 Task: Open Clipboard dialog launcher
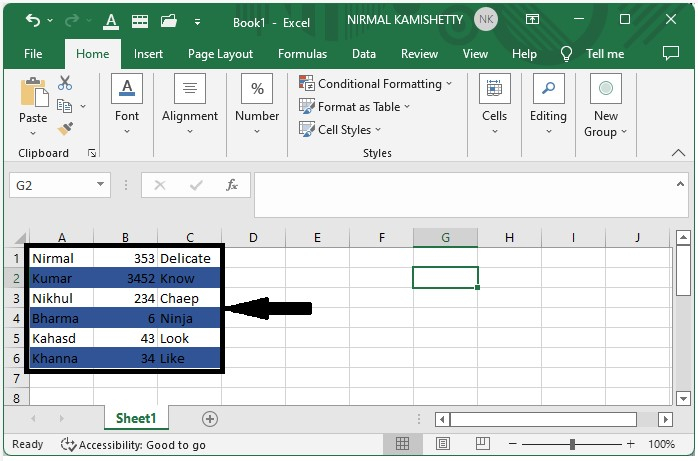click(92, 154)
